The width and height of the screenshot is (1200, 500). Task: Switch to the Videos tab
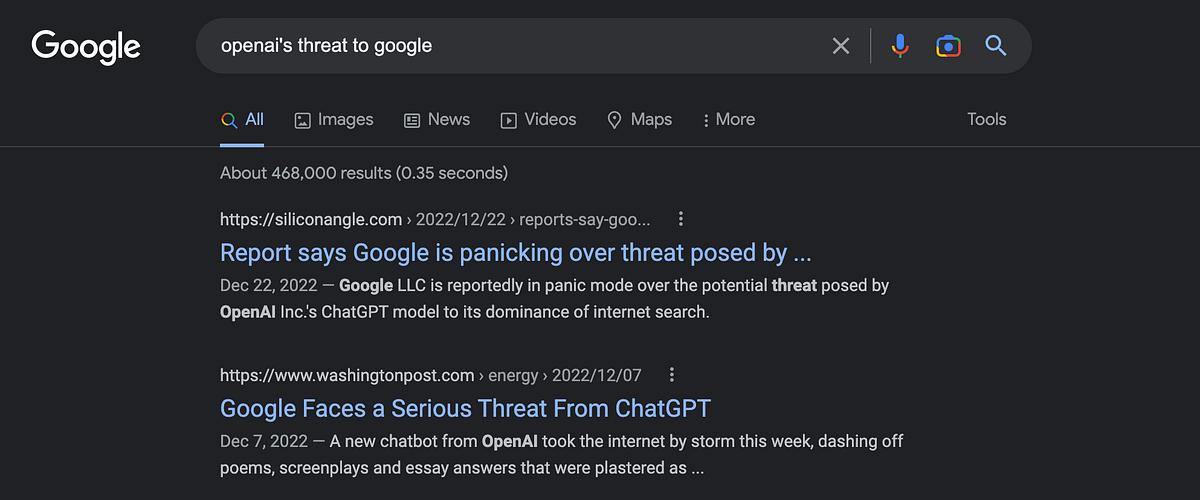click(538, 120)
